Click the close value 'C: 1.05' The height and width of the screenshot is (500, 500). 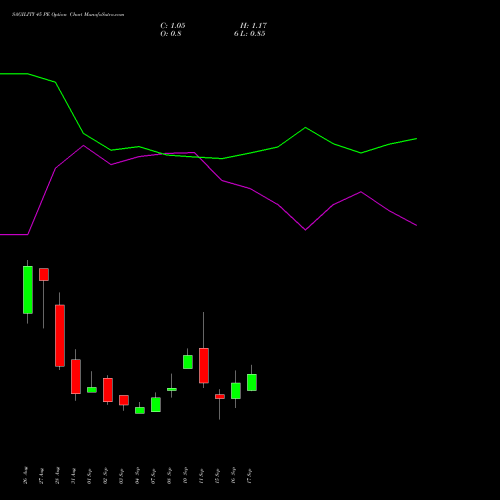[173, 26]
